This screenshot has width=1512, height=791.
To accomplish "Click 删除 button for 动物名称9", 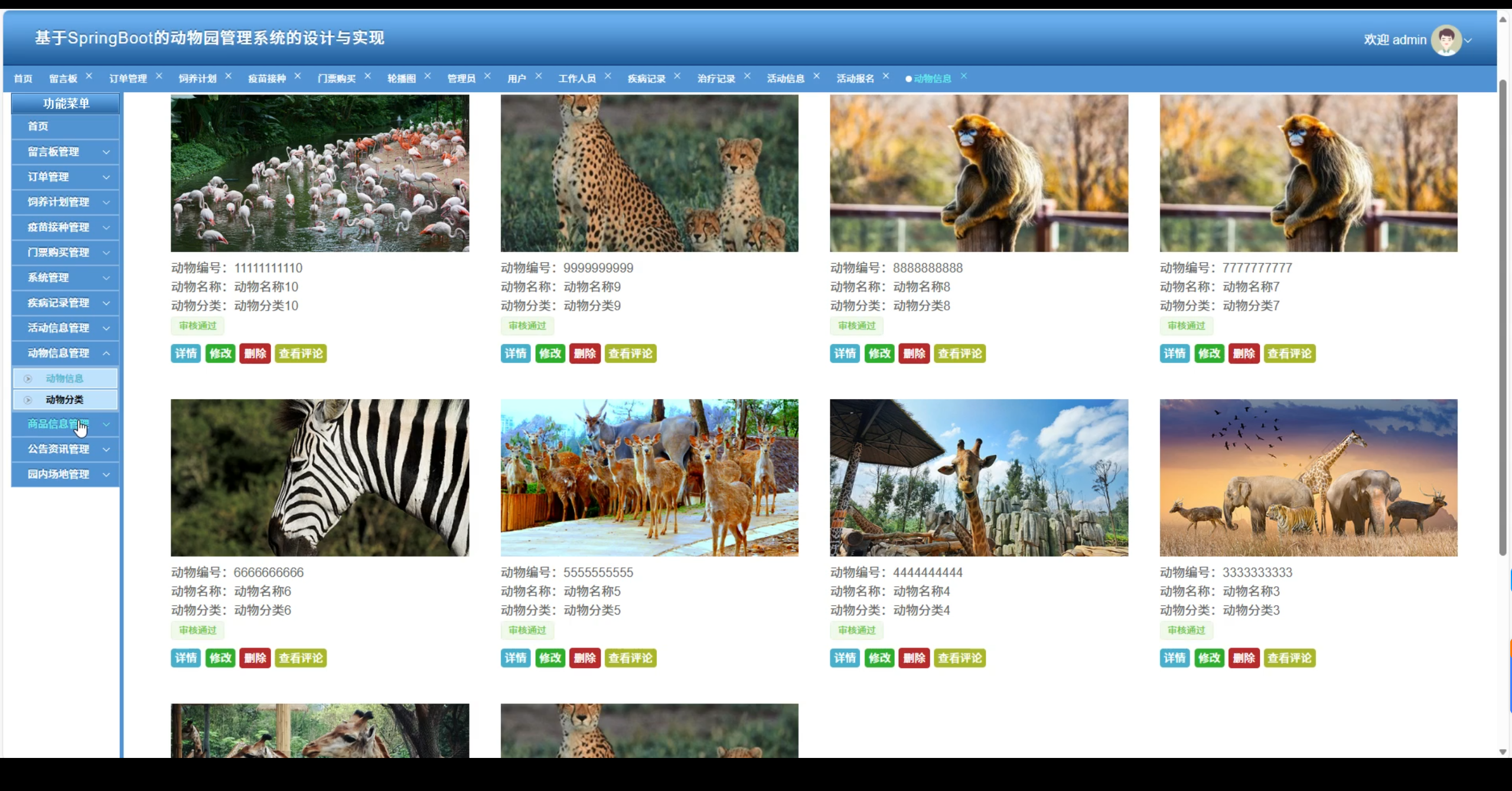I will click(x=585, y=354).
